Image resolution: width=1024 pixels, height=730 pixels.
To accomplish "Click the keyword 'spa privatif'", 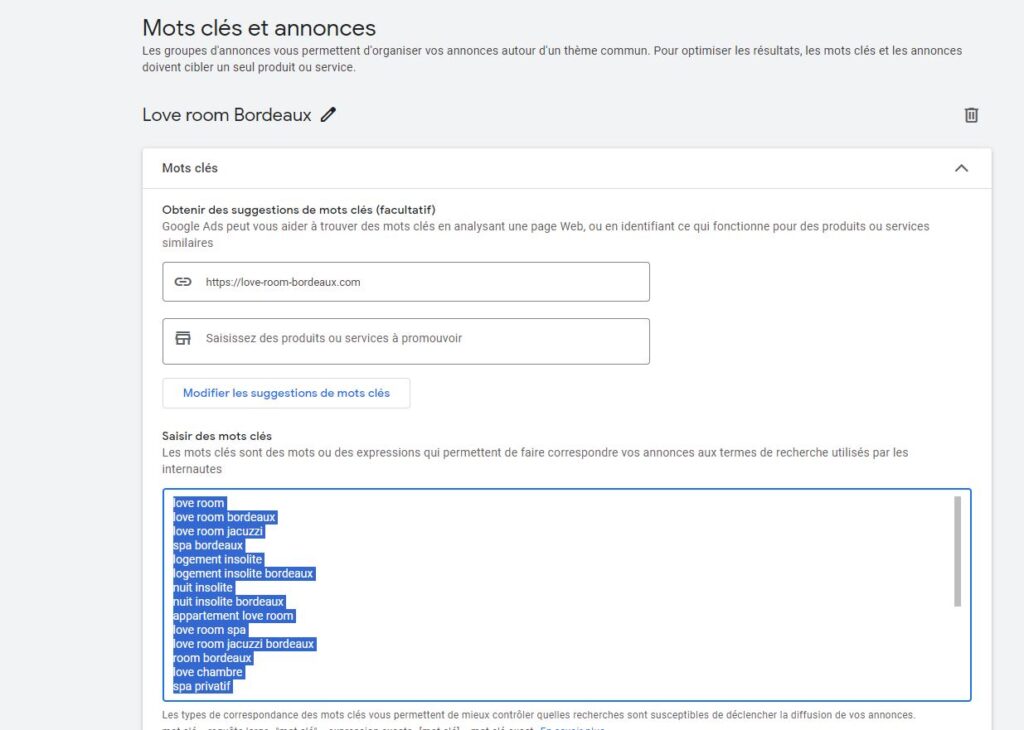I will 202,686.
